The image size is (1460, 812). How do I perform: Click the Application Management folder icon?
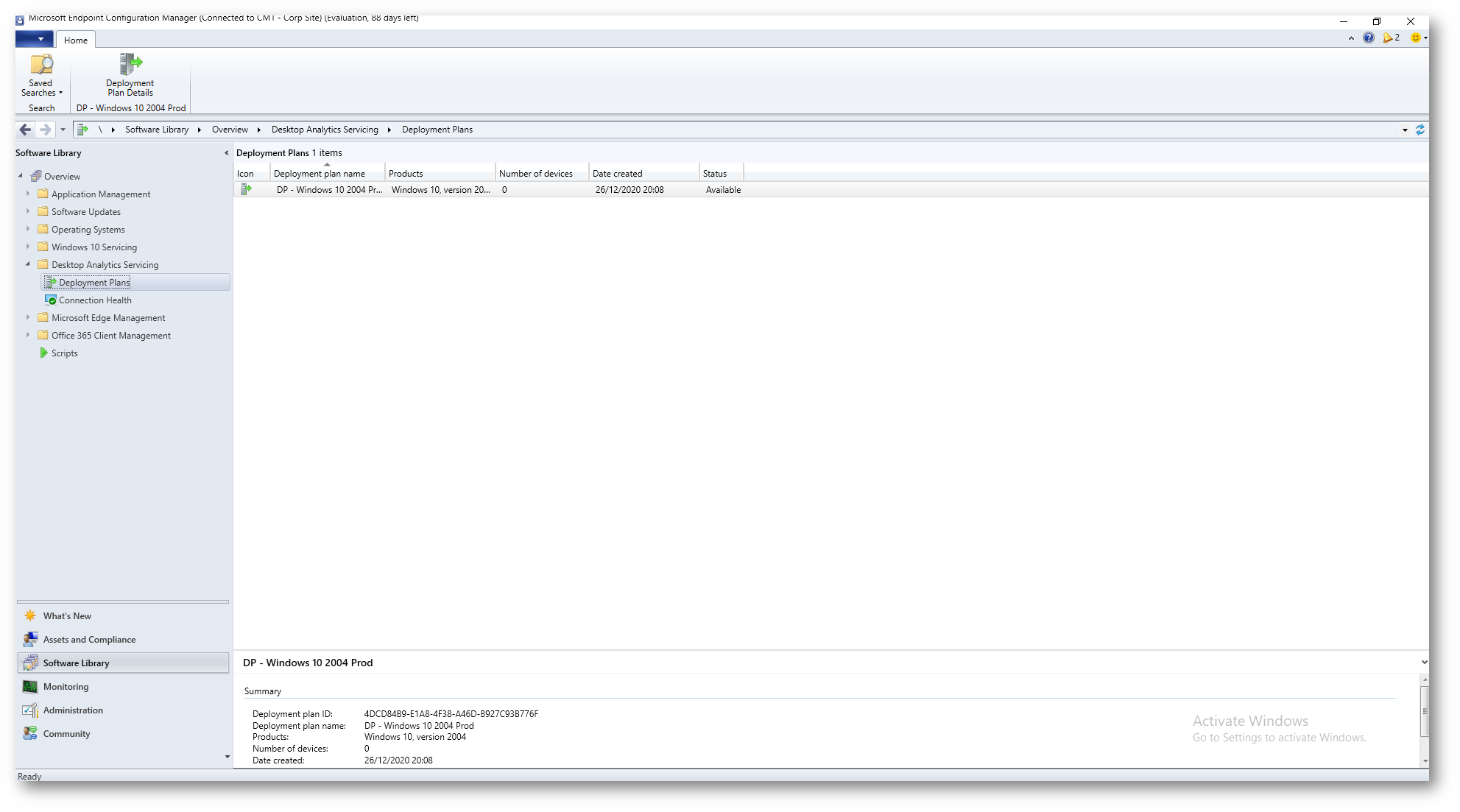pyautogui.click(x=43, y=194)
